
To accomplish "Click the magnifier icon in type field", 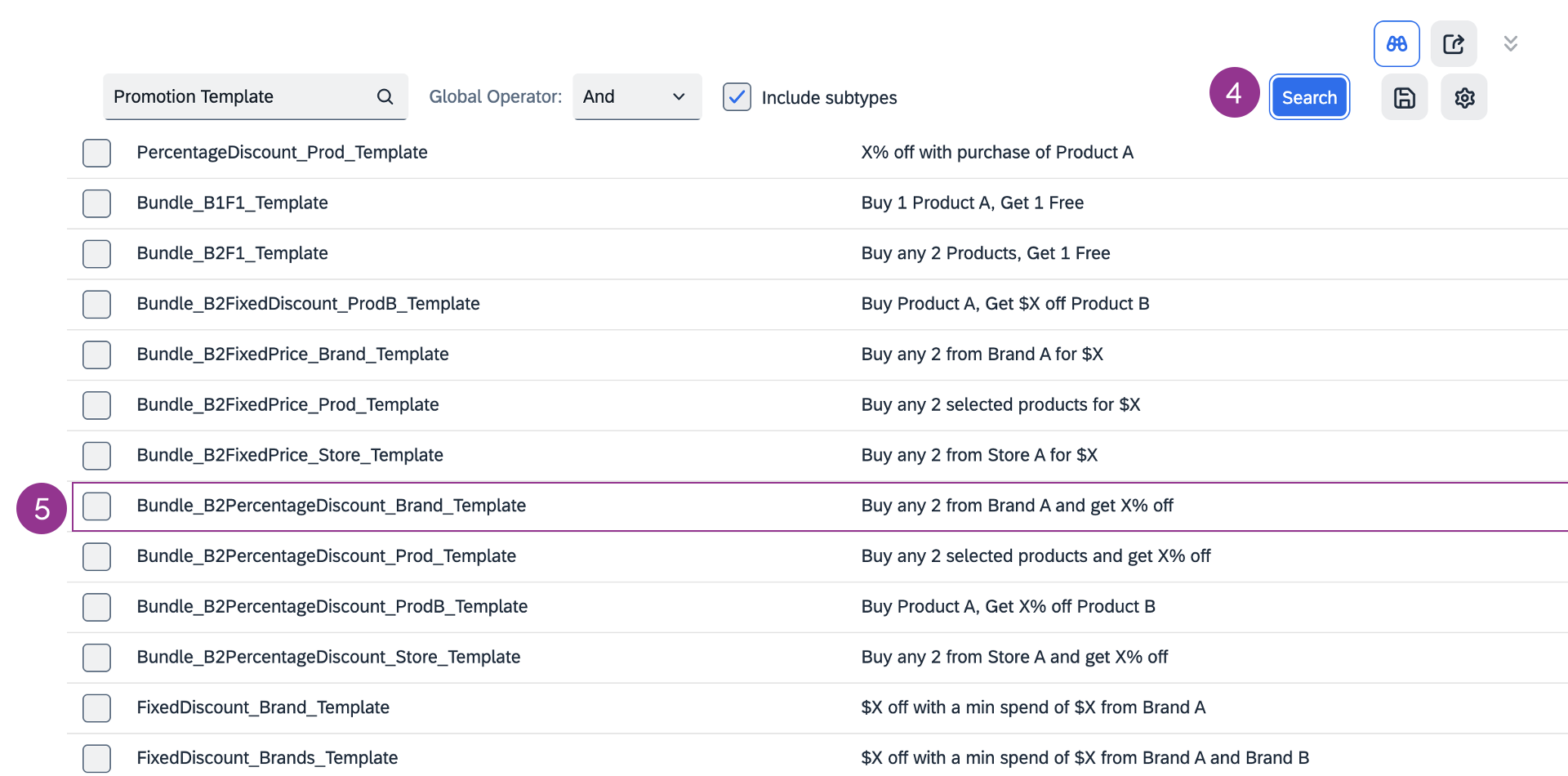I will (385, 97).
